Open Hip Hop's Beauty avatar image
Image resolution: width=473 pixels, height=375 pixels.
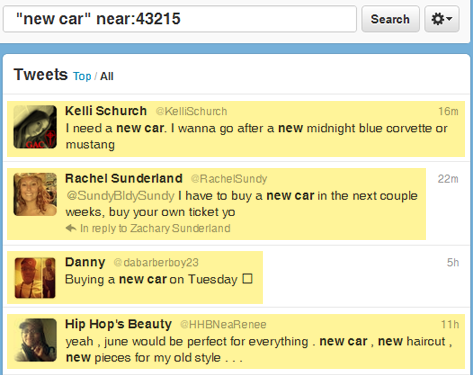36,340
